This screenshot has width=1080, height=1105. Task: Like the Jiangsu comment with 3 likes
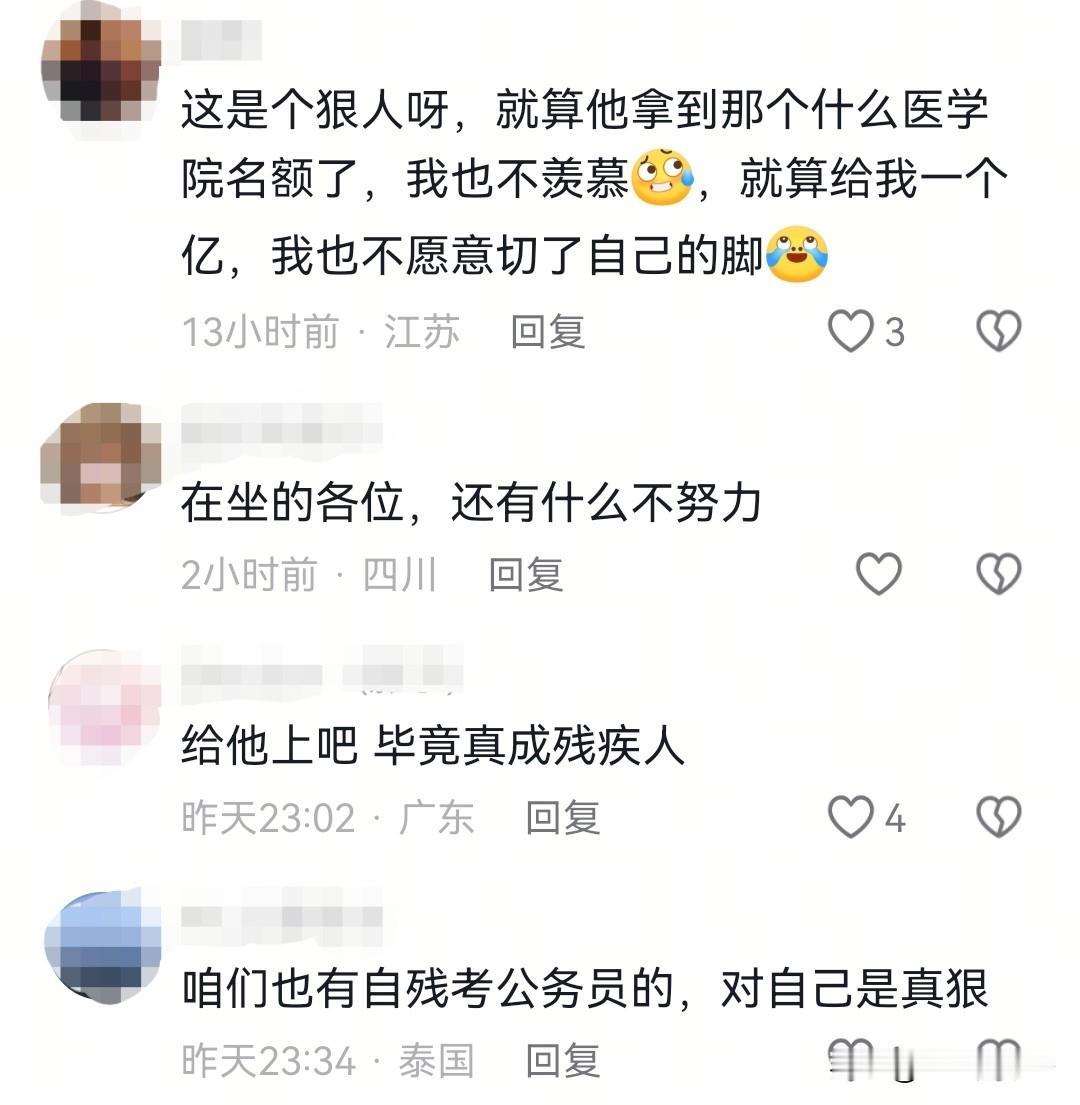(850, 331)
